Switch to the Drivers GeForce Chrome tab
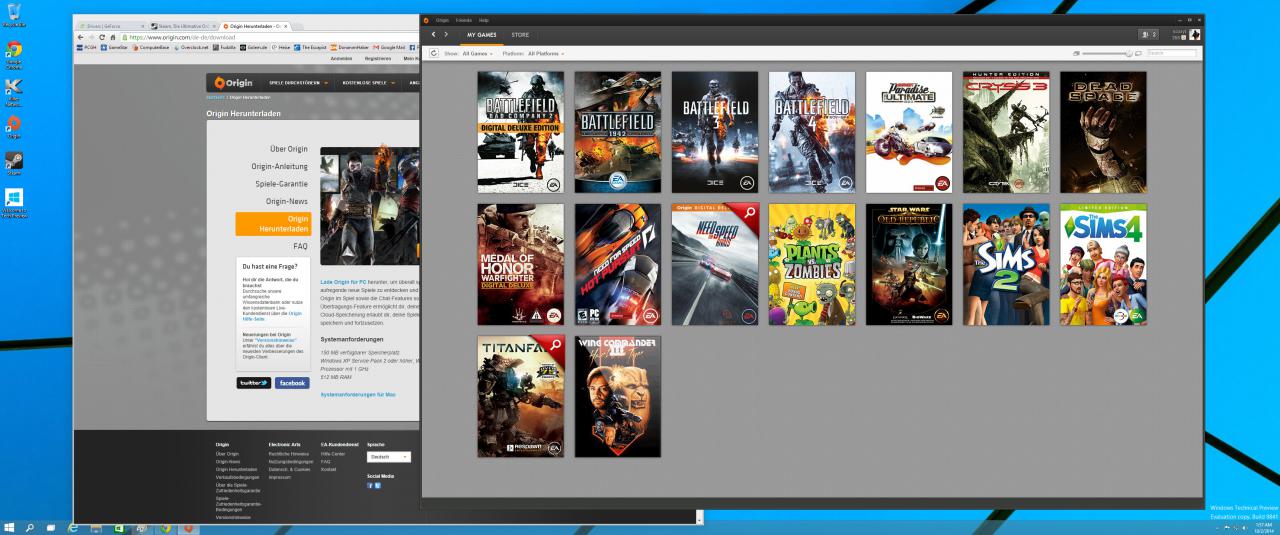1280x535 pixels. coord(111,26)
